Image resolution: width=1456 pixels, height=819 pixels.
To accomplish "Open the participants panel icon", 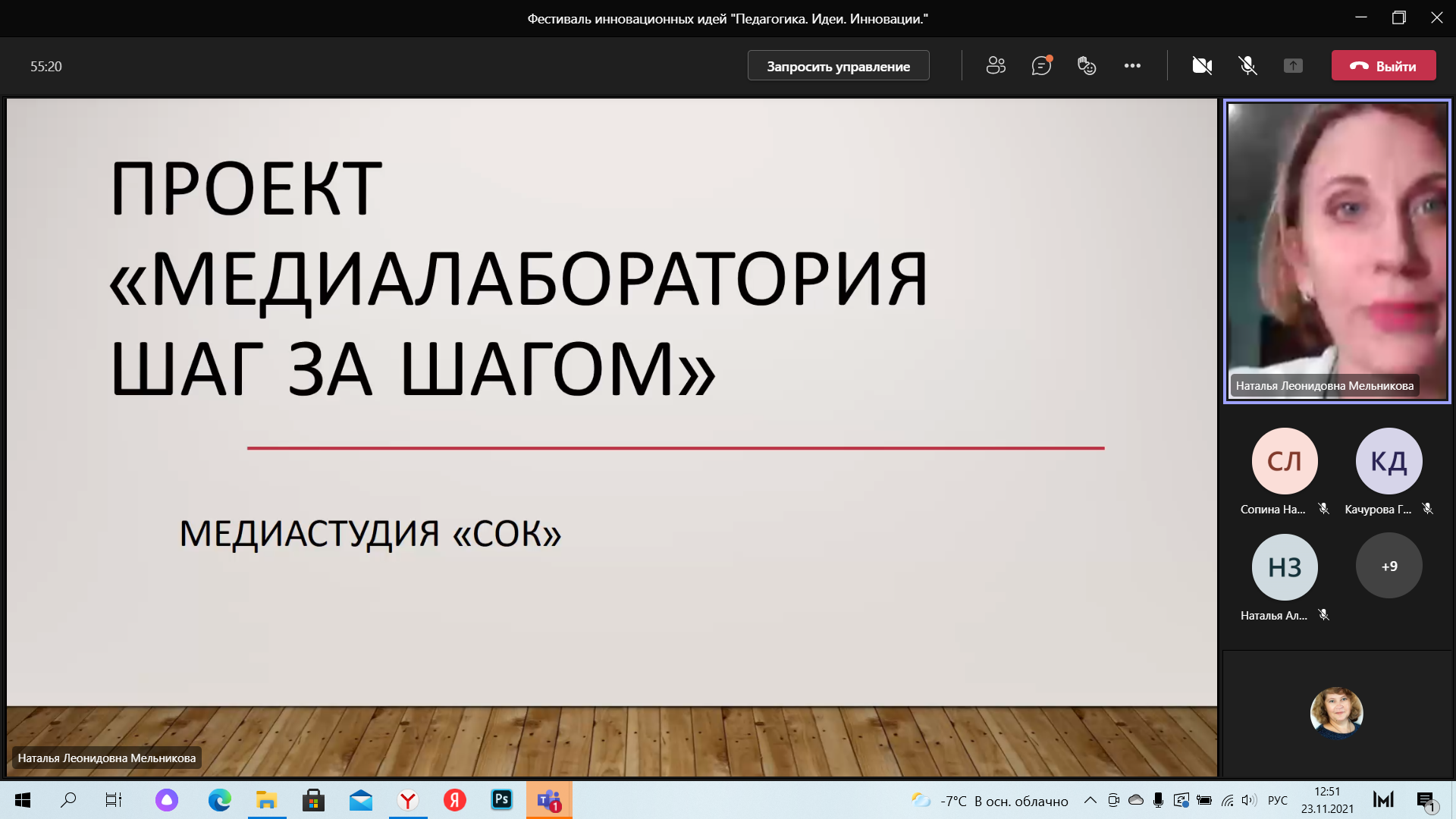I will [996, 66].
